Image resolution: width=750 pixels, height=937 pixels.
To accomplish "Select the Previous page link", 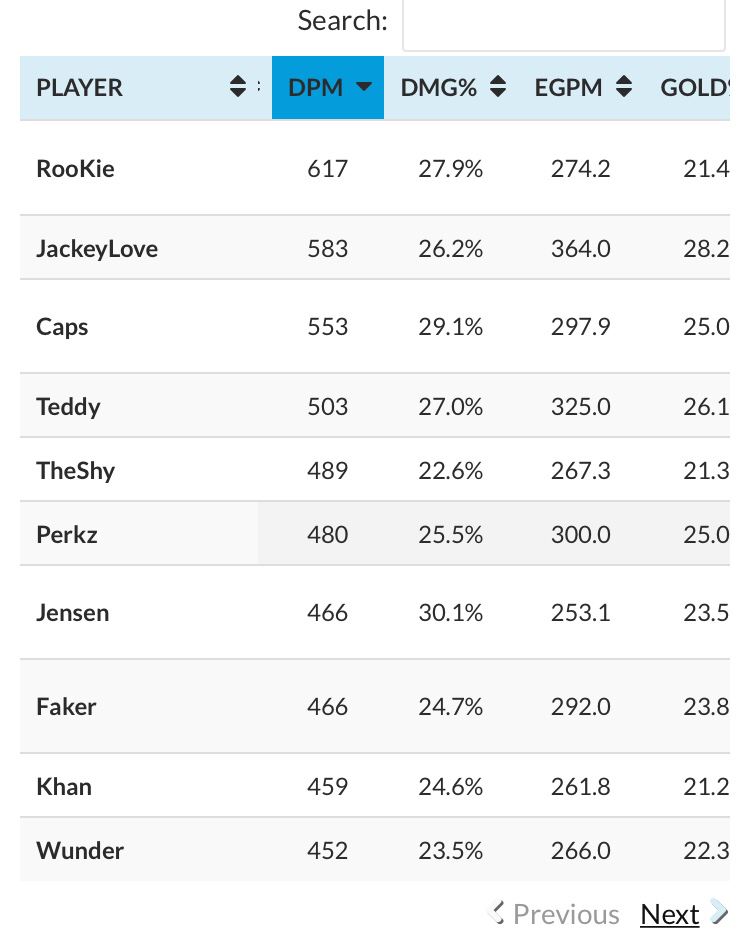I will point(566,914).
